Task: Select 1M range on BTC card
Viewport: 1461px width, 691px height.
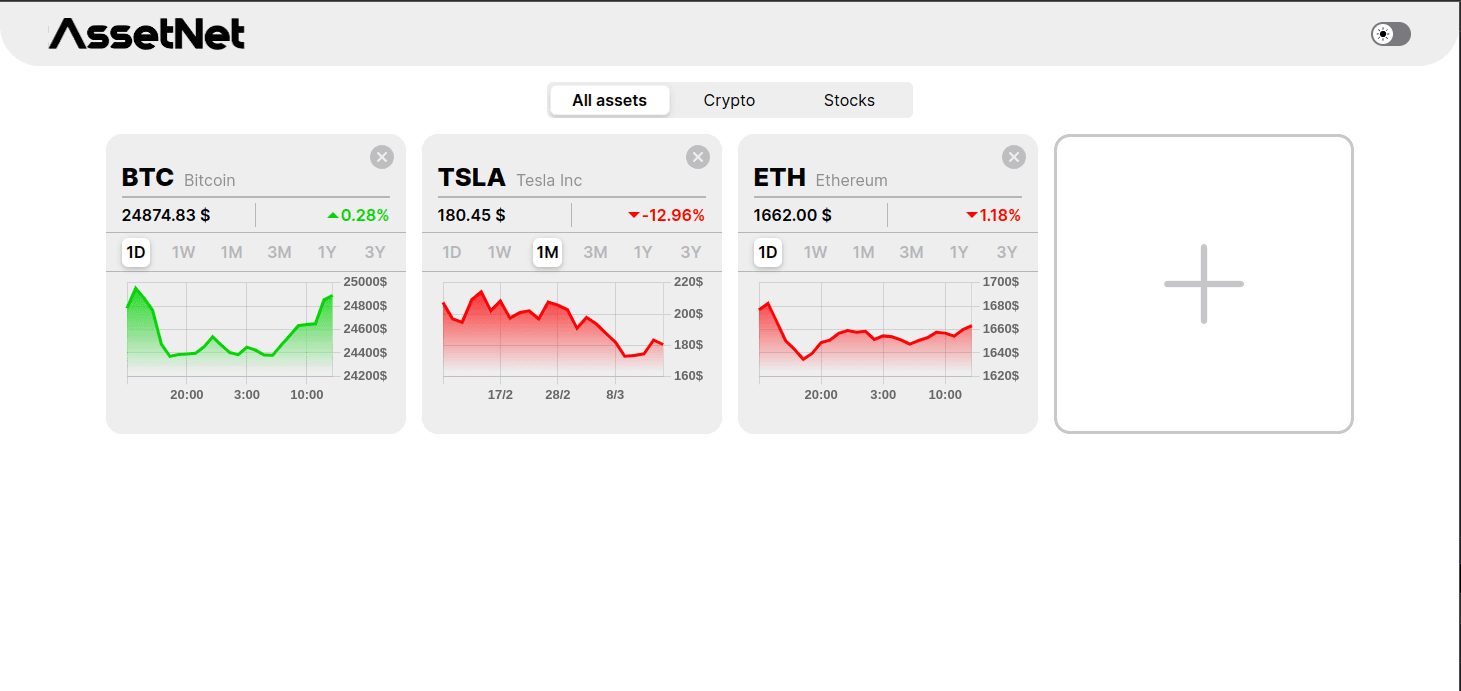Action: pyautogui.click(x=232, y=252)
